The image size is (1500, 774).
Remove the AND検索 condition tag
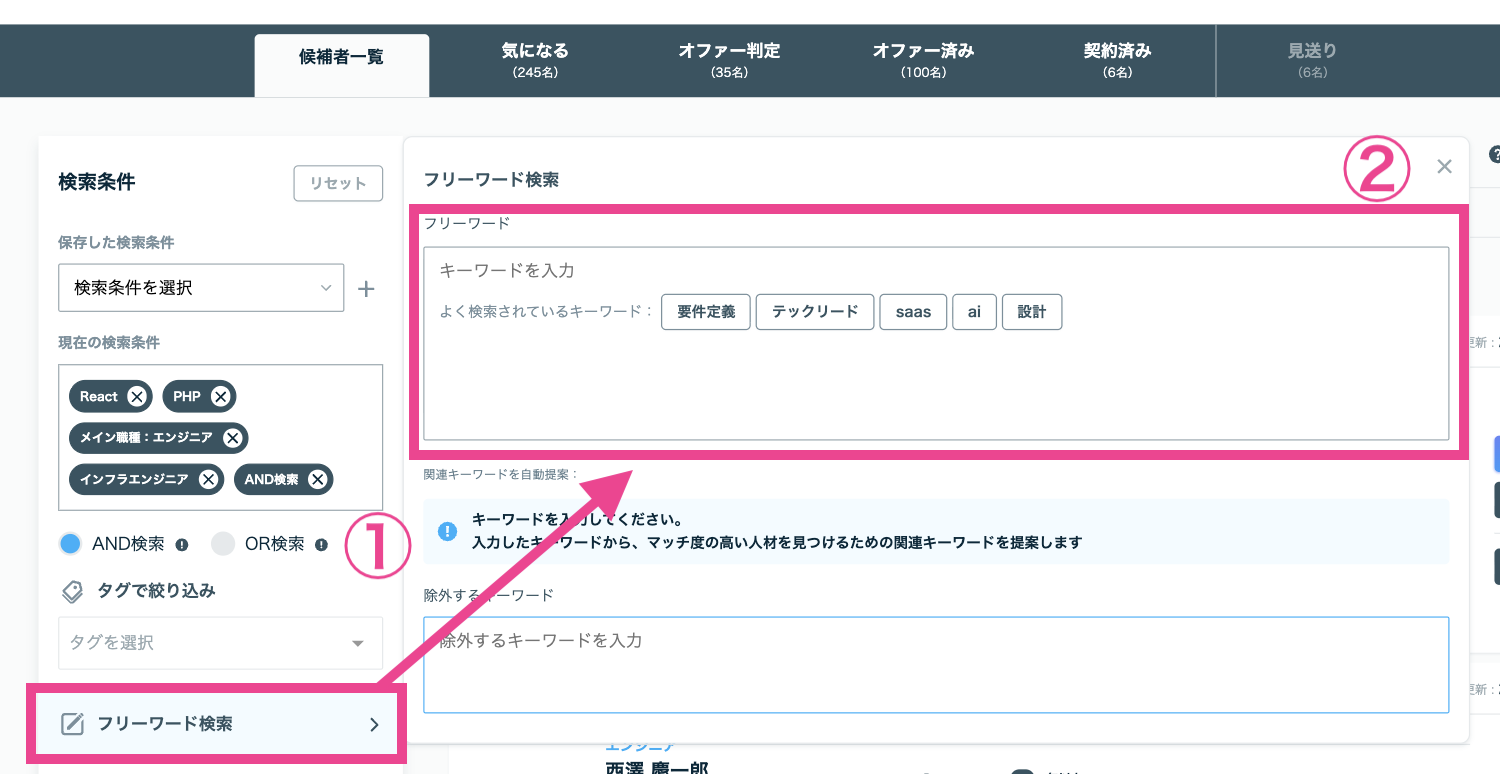coord(318,480)
